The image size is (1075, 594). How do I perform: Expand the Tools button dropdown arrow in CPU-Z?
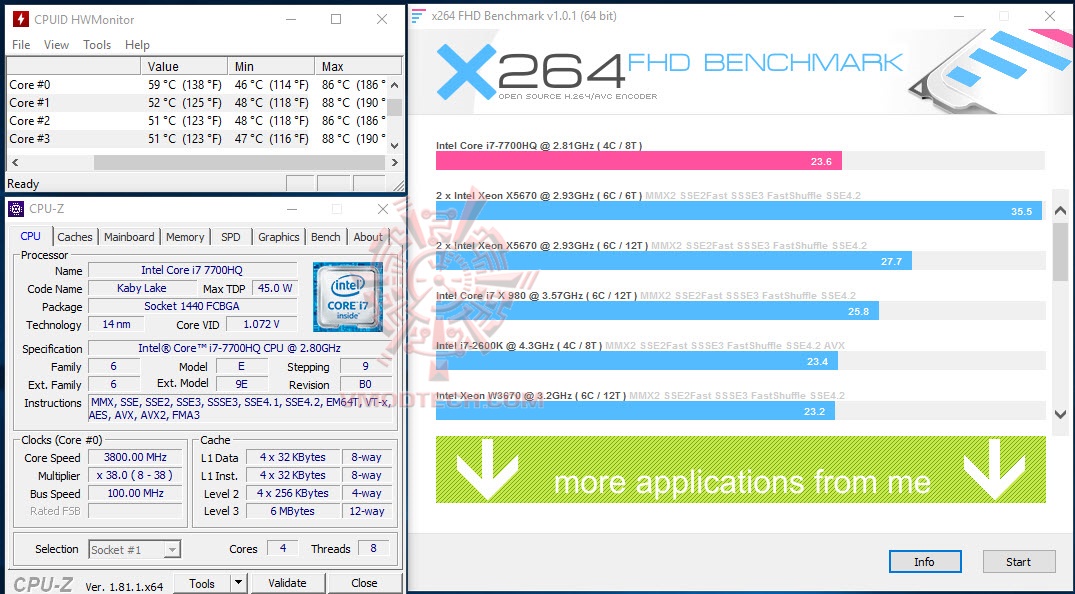238,583
